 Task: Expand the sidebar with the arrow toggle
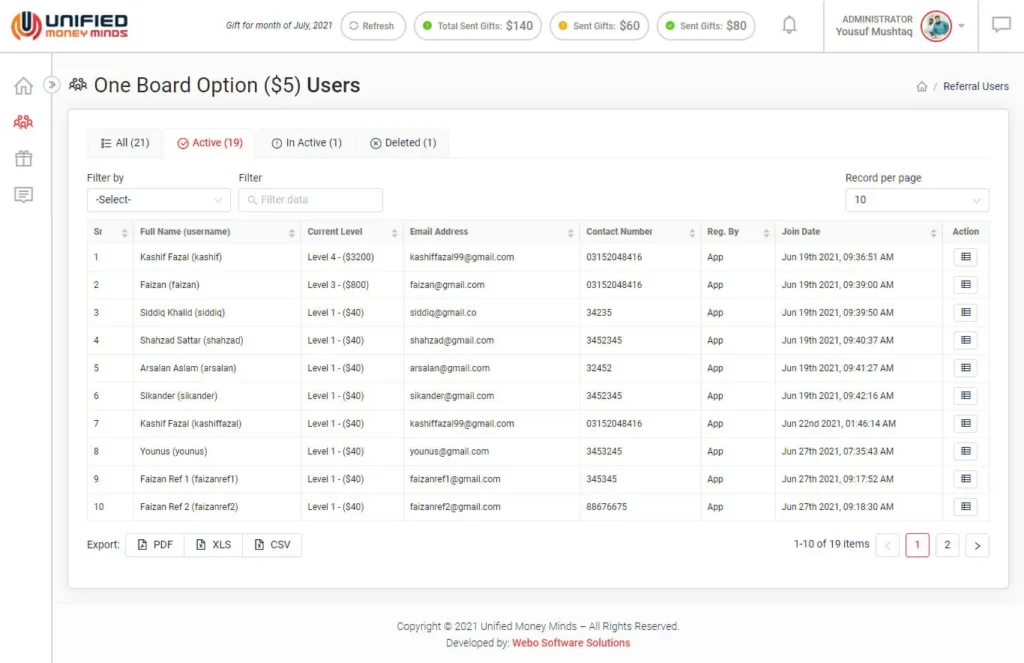click(52, 86)
